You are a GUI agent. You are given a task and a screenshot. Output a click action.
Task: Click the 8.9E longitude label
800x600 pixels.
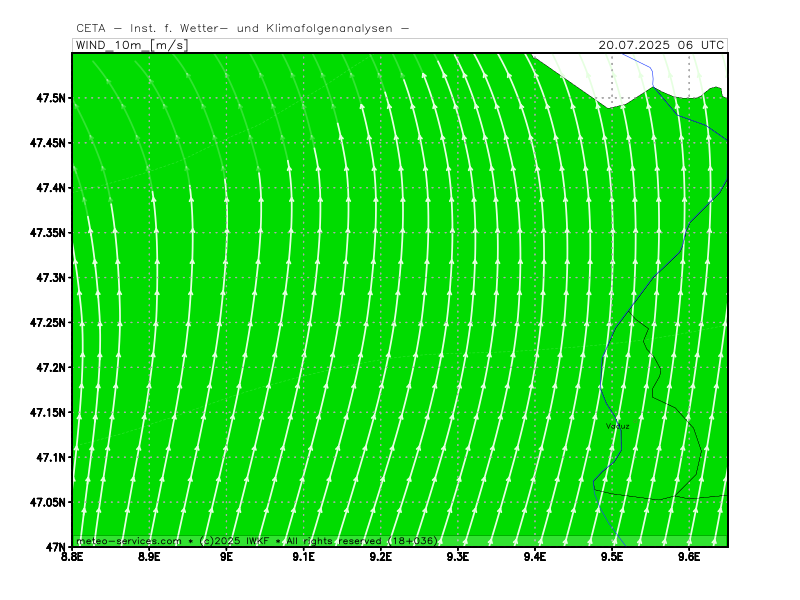point(149,557)
